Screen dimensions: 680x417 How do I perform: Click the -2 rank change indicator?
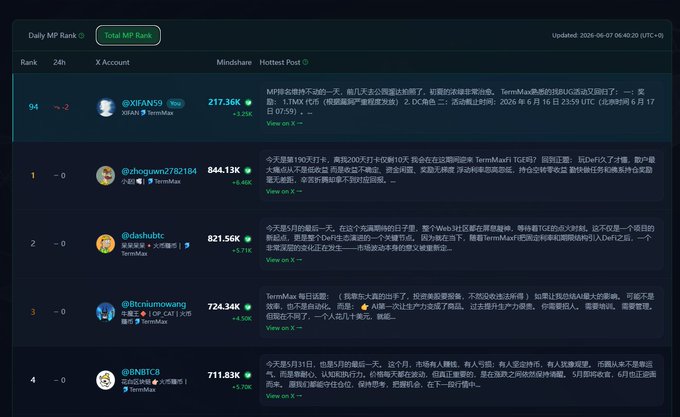[x=61, y=107]
